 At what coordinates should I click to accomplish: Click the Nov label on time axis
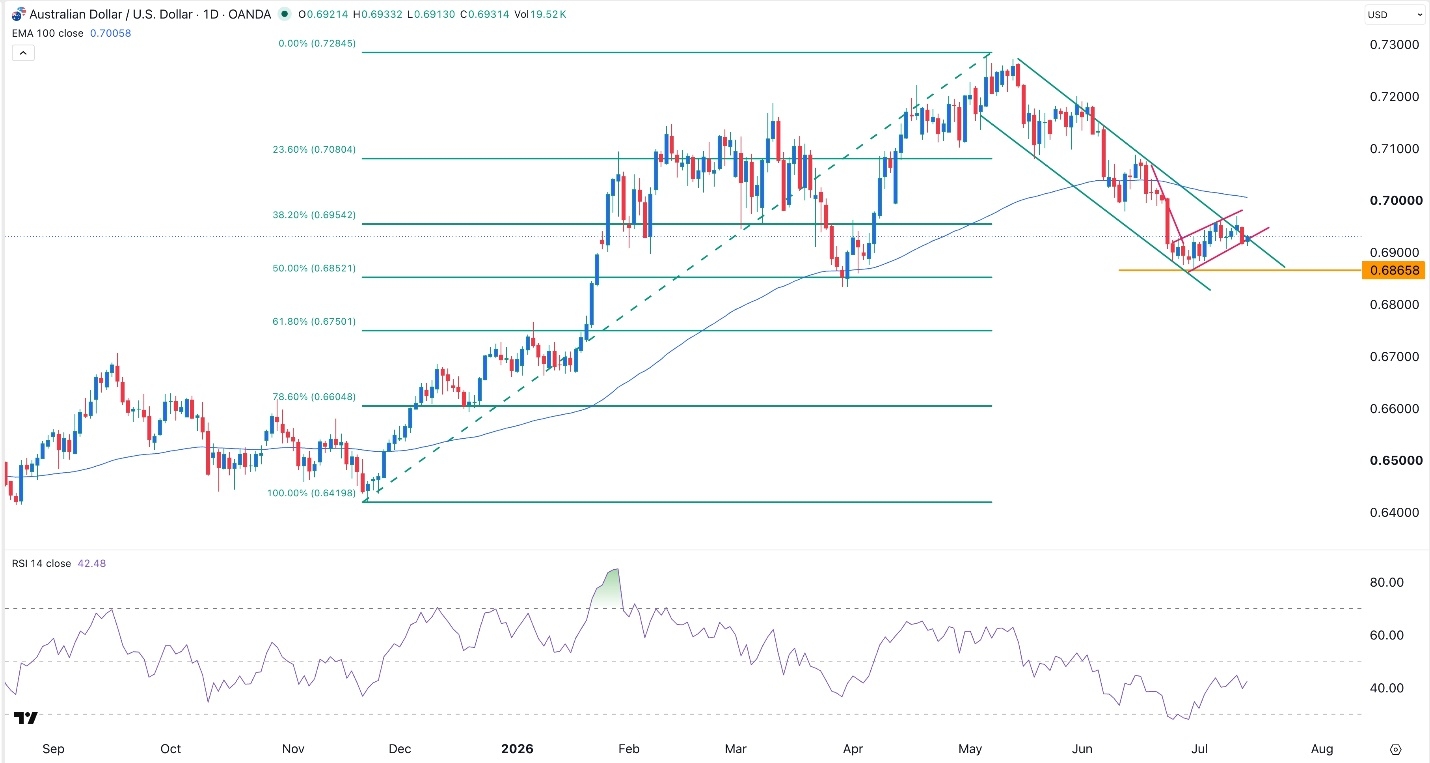coord(293,749)
